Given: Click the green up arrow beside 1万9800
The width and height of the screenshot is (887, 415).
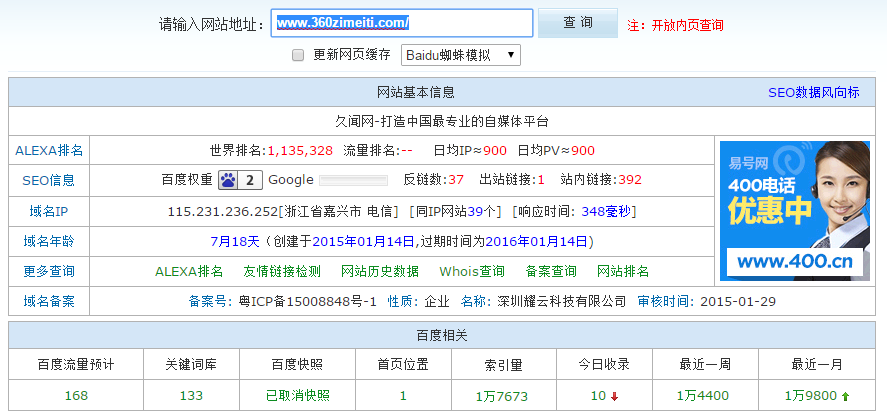Looking at the screenshot, I should point(845,397).
